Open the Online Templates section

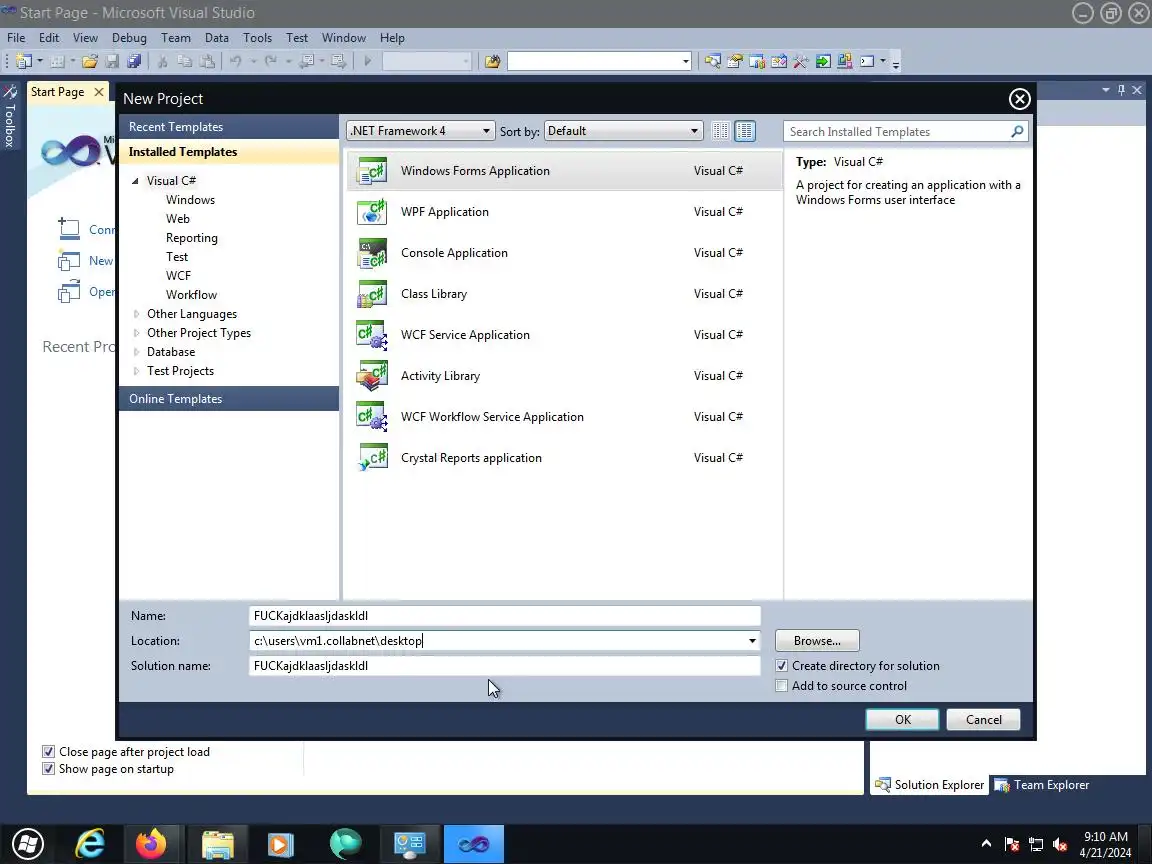click(228, 398)
